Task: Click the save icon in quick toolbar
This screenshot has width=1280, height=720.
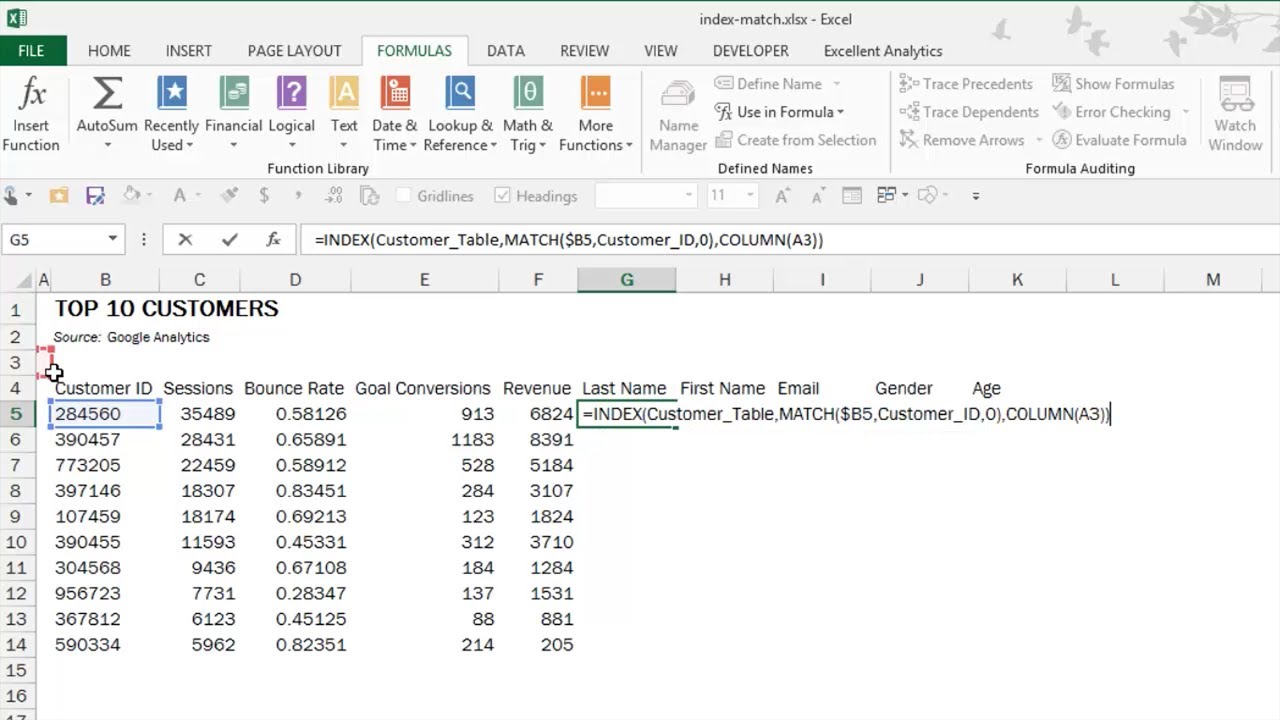Action: 96,196
